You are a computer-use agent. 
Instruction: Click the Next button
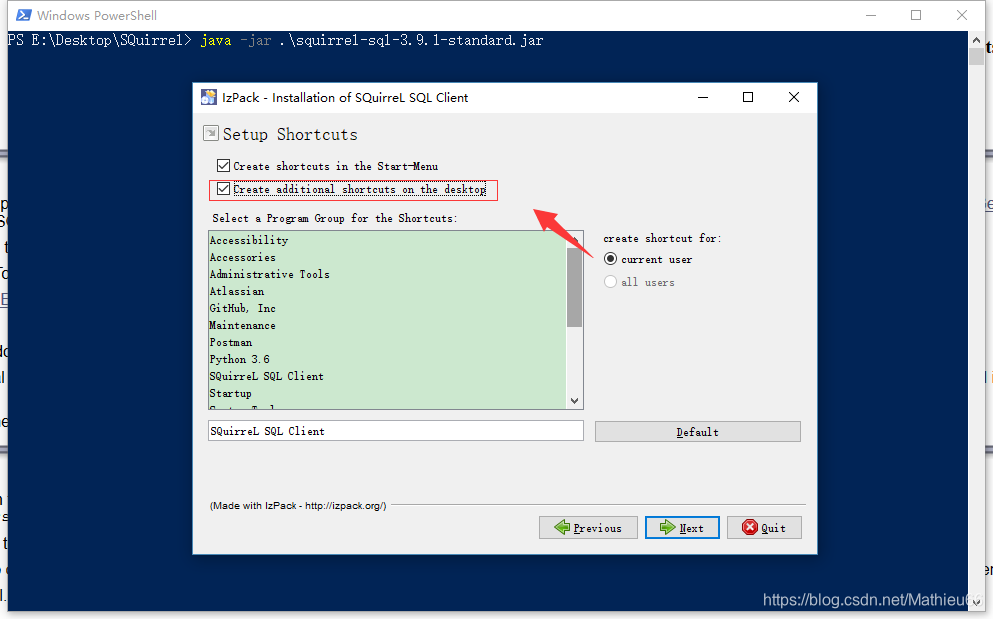pyautogui.click(x=682, y=528)
